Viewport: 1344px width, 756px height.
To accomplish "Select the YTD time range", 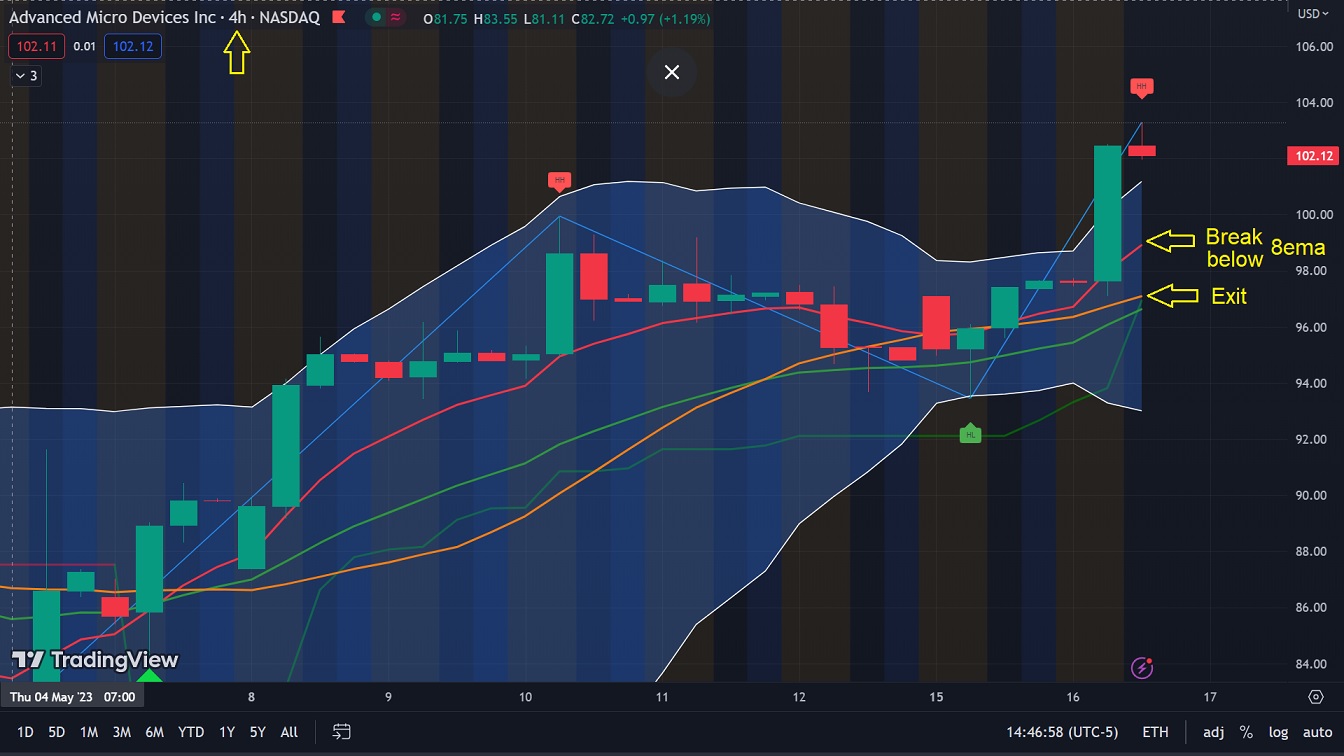I will [x=191, y=732].
